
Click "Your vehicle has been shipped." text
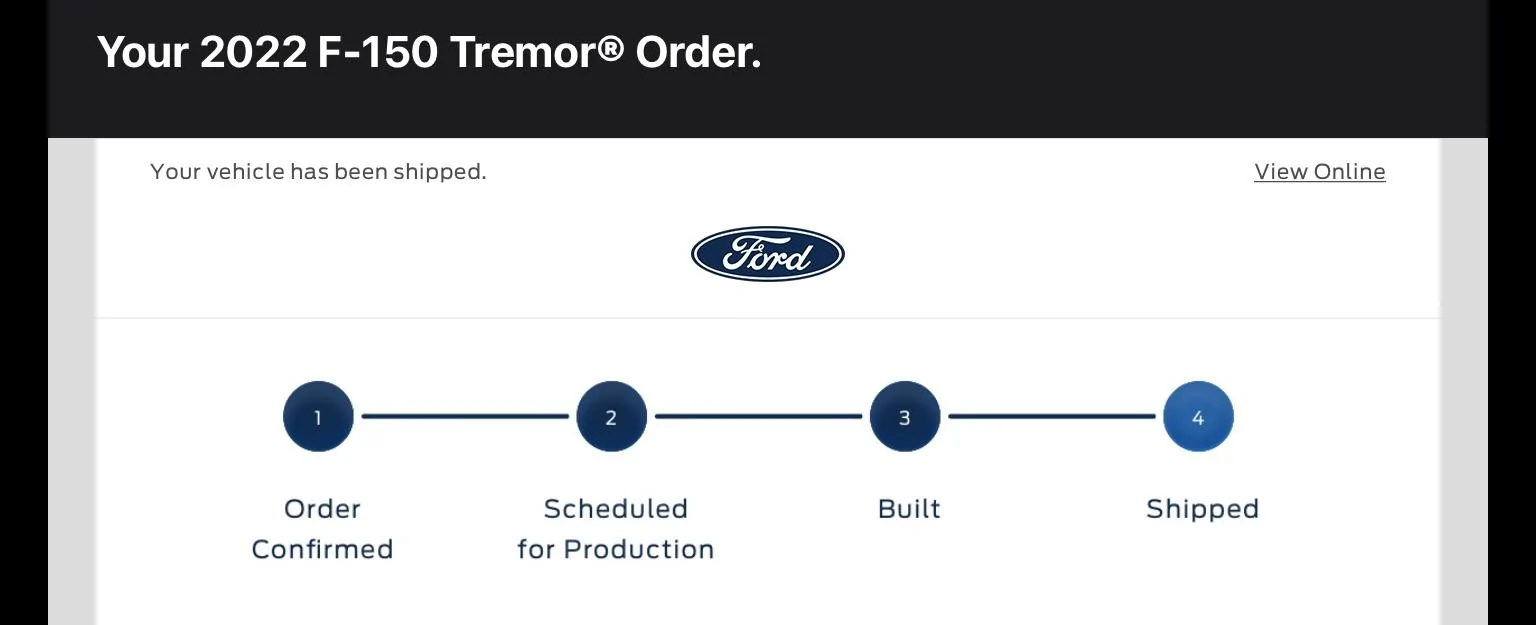318,172
